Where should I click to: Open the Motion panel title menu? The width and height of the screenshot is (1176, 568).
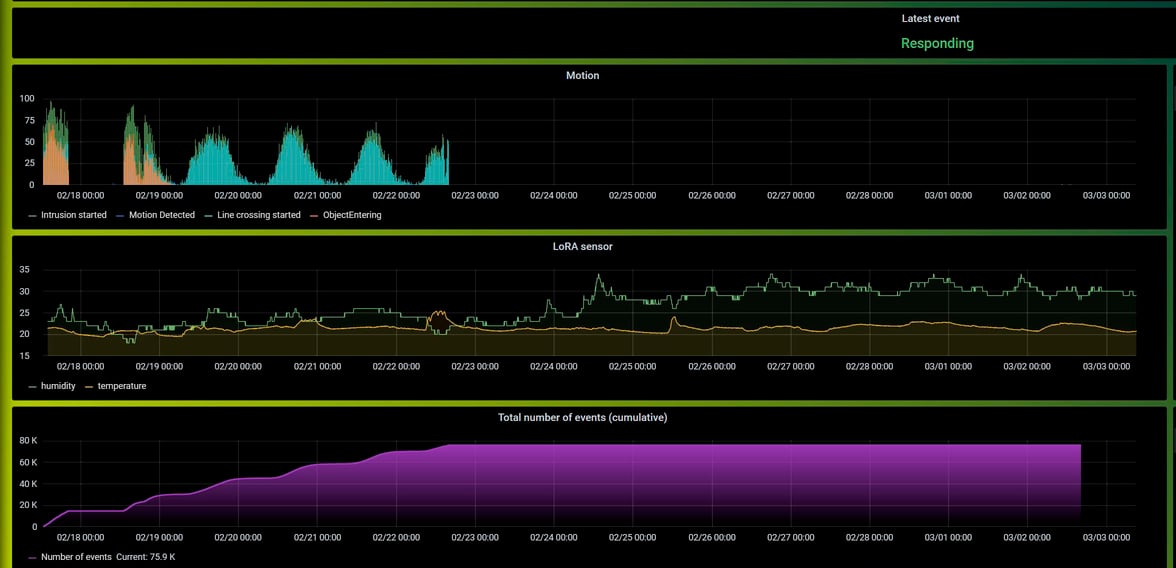tap(582, 75)
